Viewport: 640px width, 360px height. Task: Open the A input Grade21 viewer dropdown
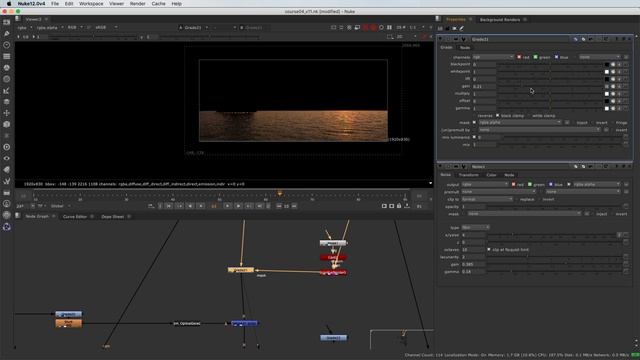tap(193, 27)
